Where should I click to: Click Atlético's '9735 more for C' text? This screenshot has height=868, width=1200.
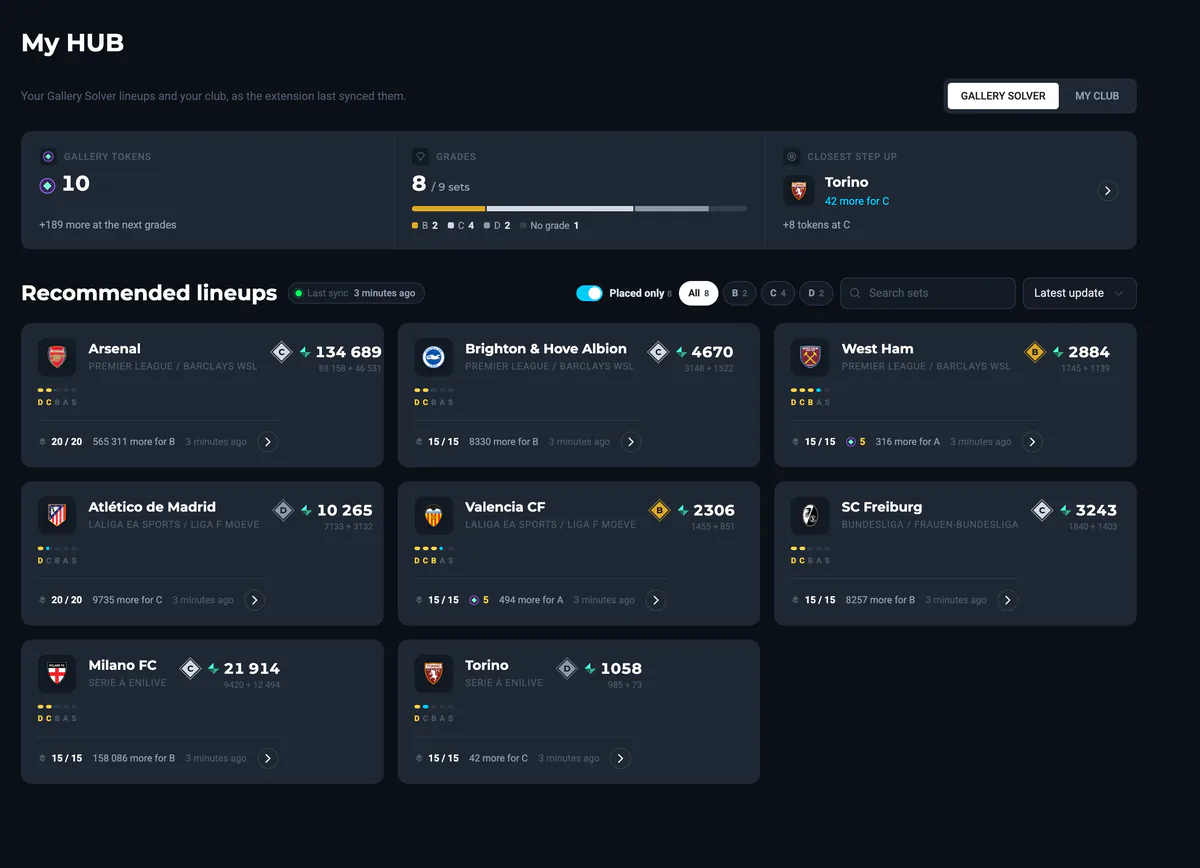127,600
